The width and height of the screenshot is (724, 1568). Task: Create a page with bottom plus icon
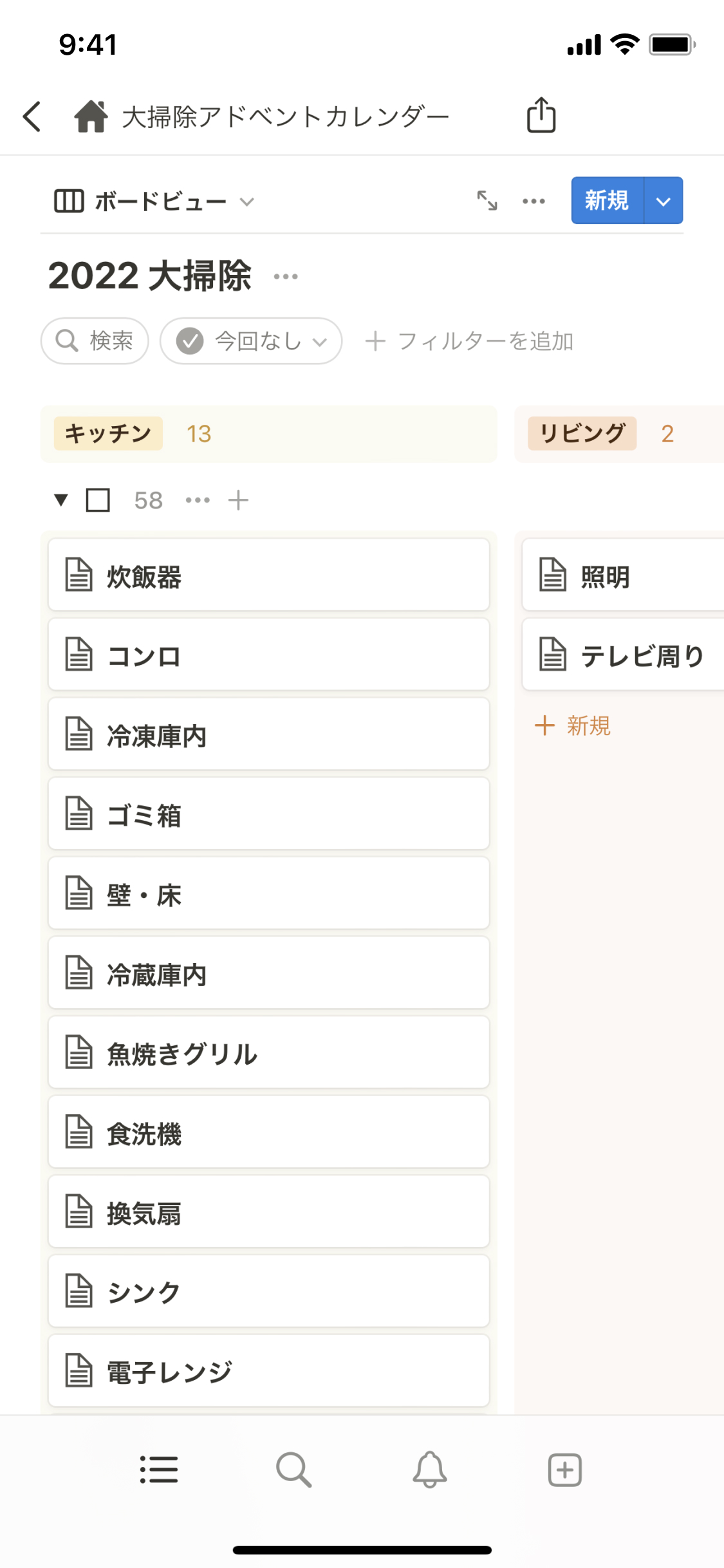click(x=564, y=1470)
